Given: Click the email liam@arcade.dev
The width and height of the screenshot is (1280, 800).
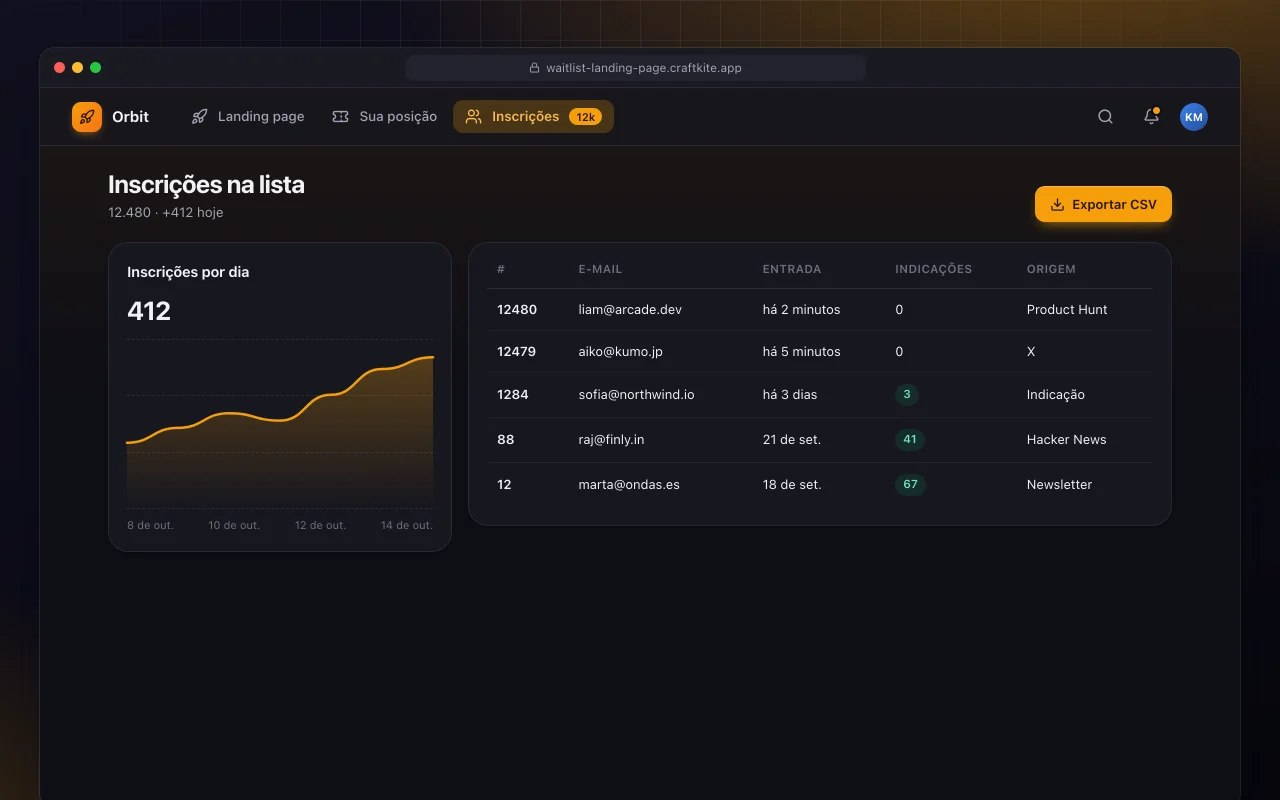Looking at the screenshot, I should (x=630, y=309).
